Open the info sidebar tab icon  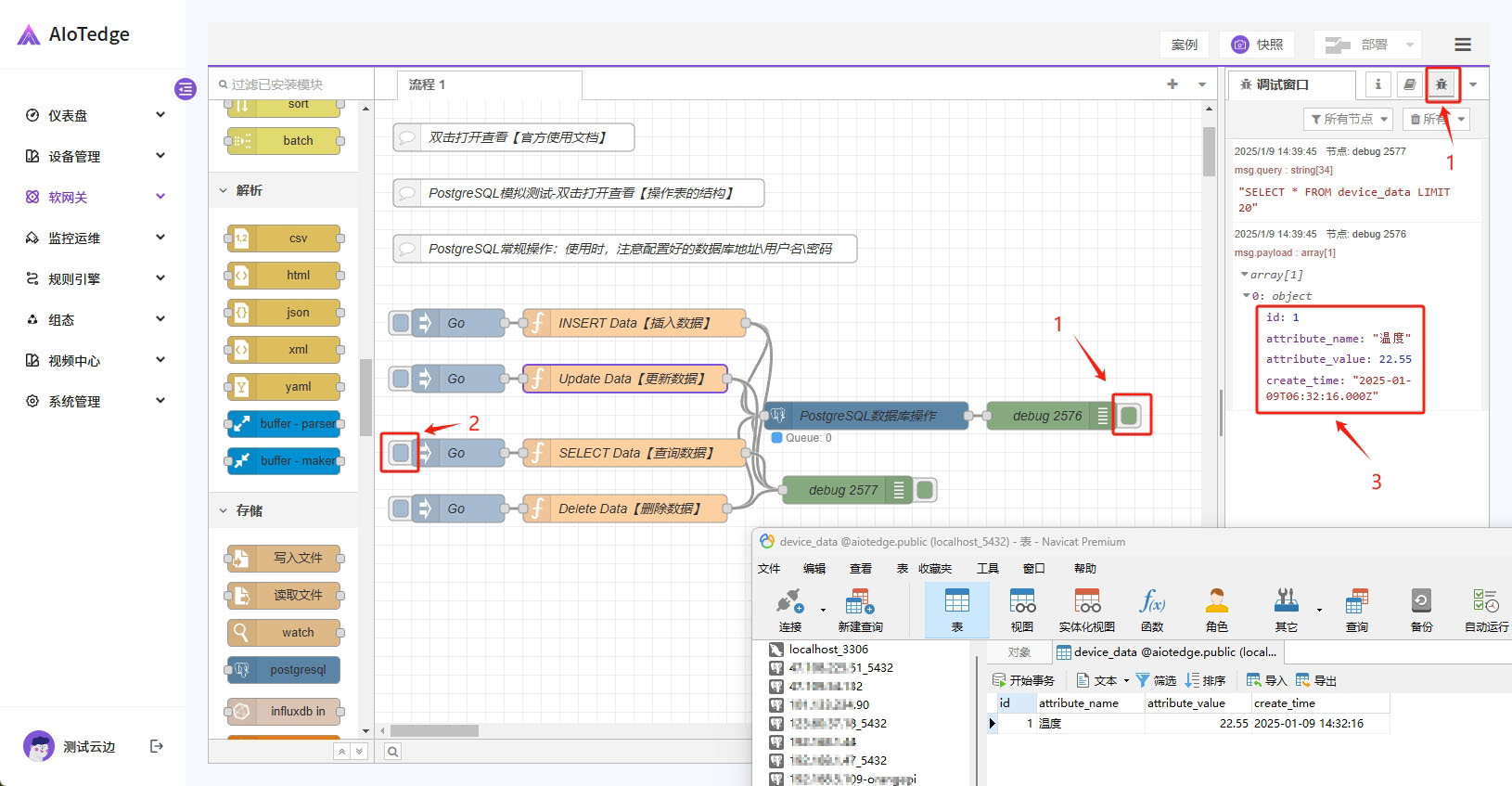1377,84
